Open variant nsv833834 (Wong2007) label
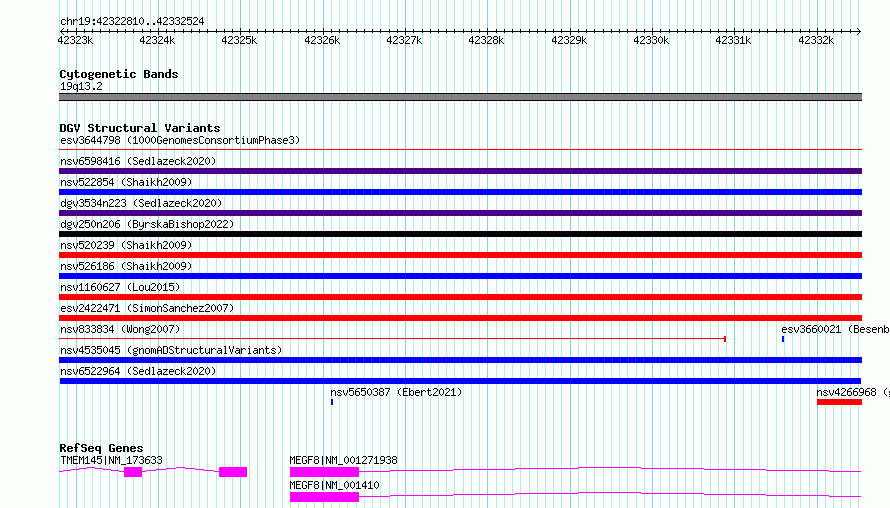Screen dimensions: 890x508 click(x=120, y=329)
